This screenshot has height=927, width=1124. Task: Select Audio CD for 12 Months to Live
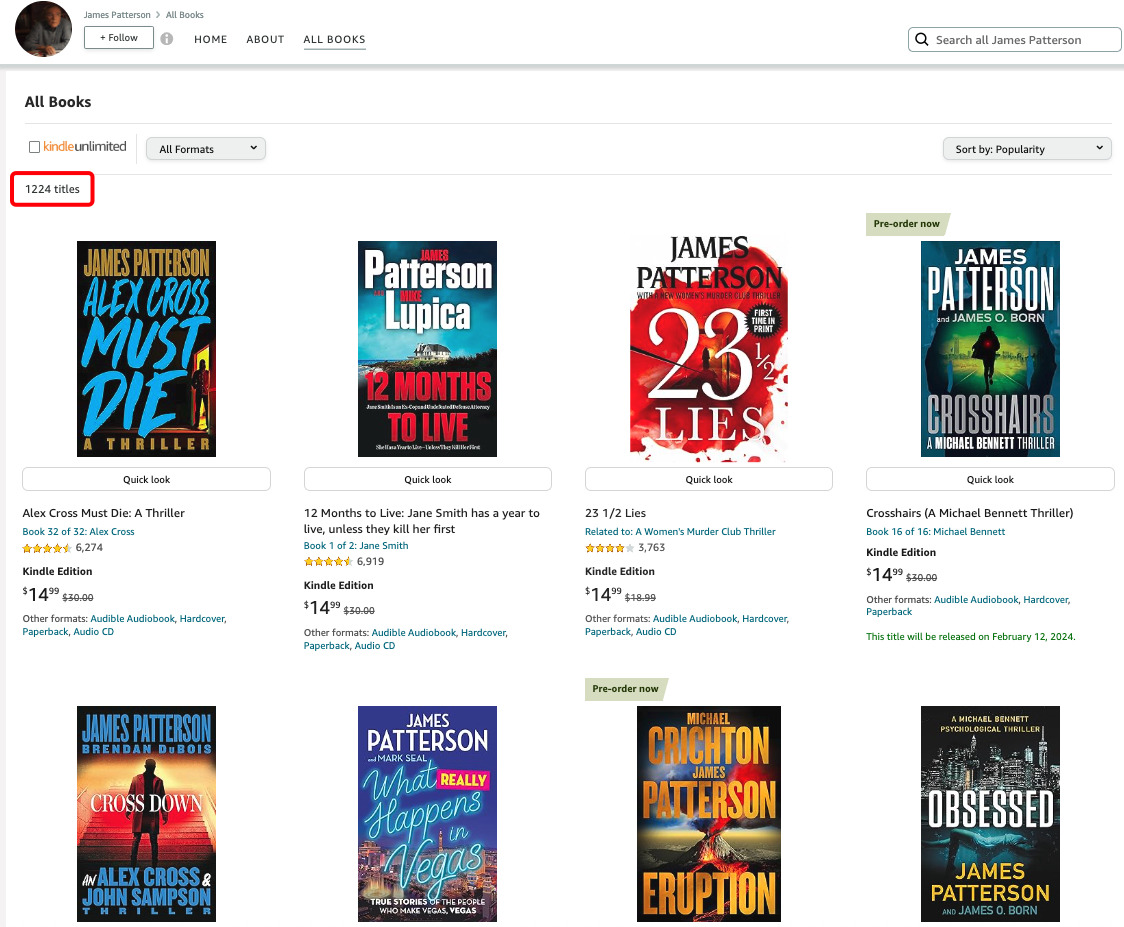[374, 645]
